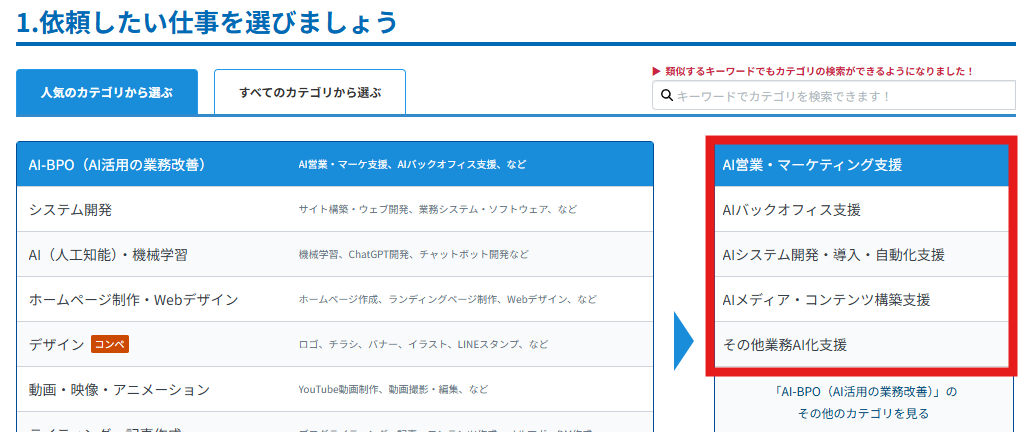
Task: Pick the ホームページ制作・Webデザイン category
Action: (x=133, y=299)
